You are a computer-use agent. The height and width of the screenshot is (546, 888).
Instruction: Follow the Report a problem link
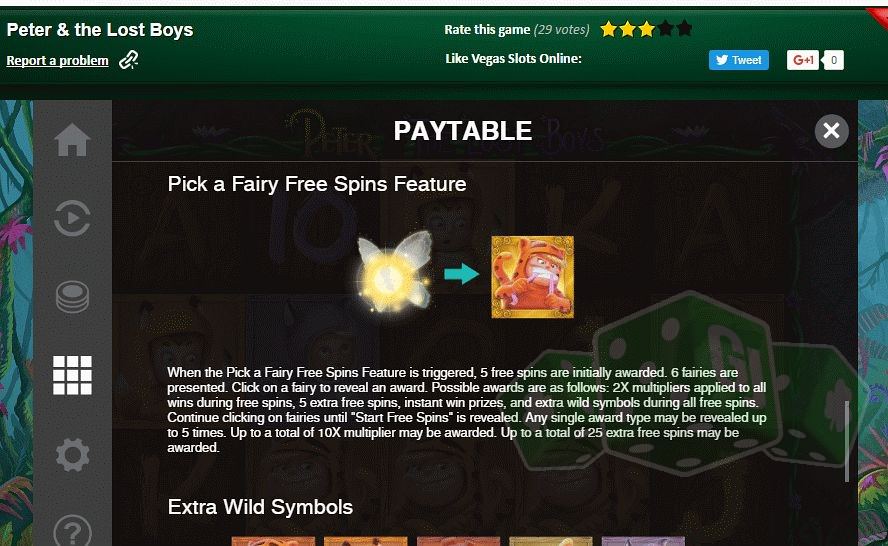pos(57,61)
